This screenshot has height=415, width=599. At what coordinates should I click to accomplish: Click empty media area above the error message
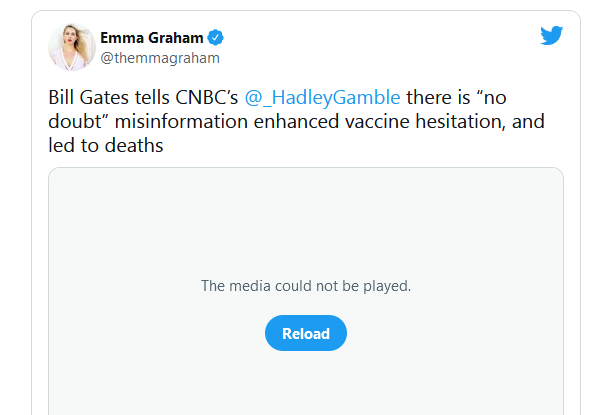306,222
